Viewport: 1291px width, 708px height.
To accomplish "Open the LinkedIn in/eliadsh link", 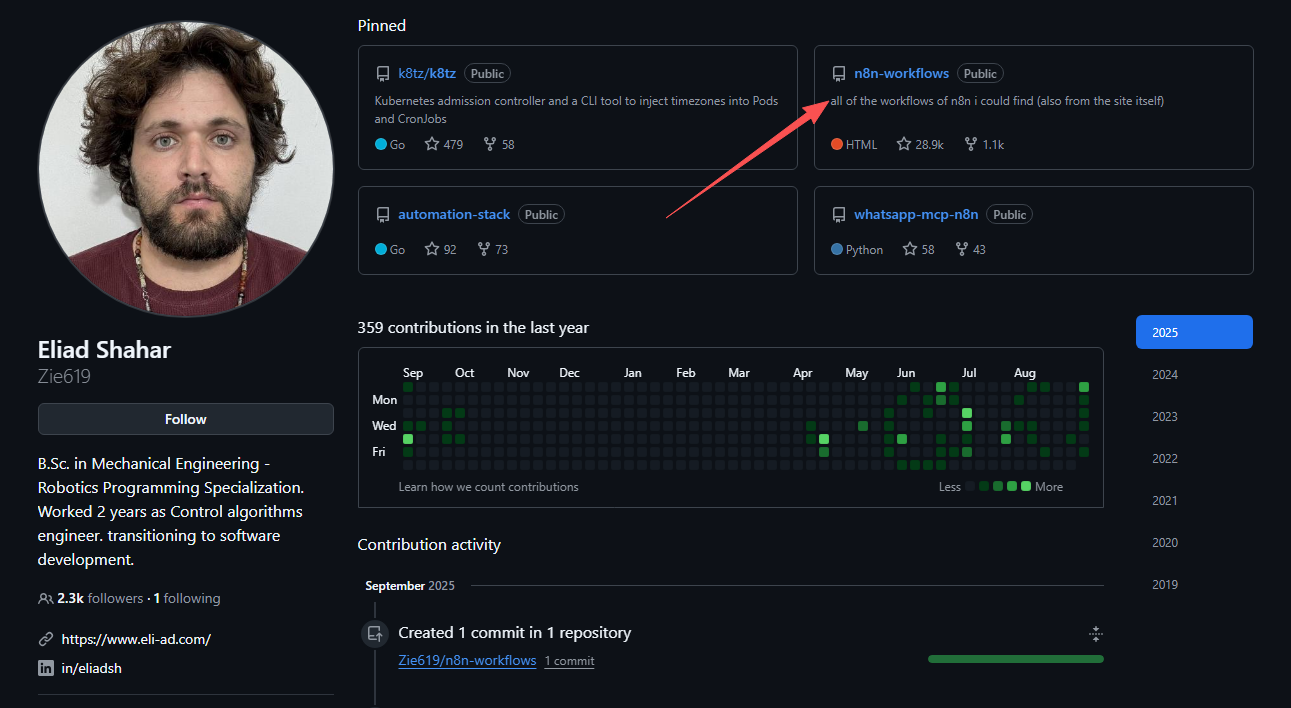I will [91, 668].
